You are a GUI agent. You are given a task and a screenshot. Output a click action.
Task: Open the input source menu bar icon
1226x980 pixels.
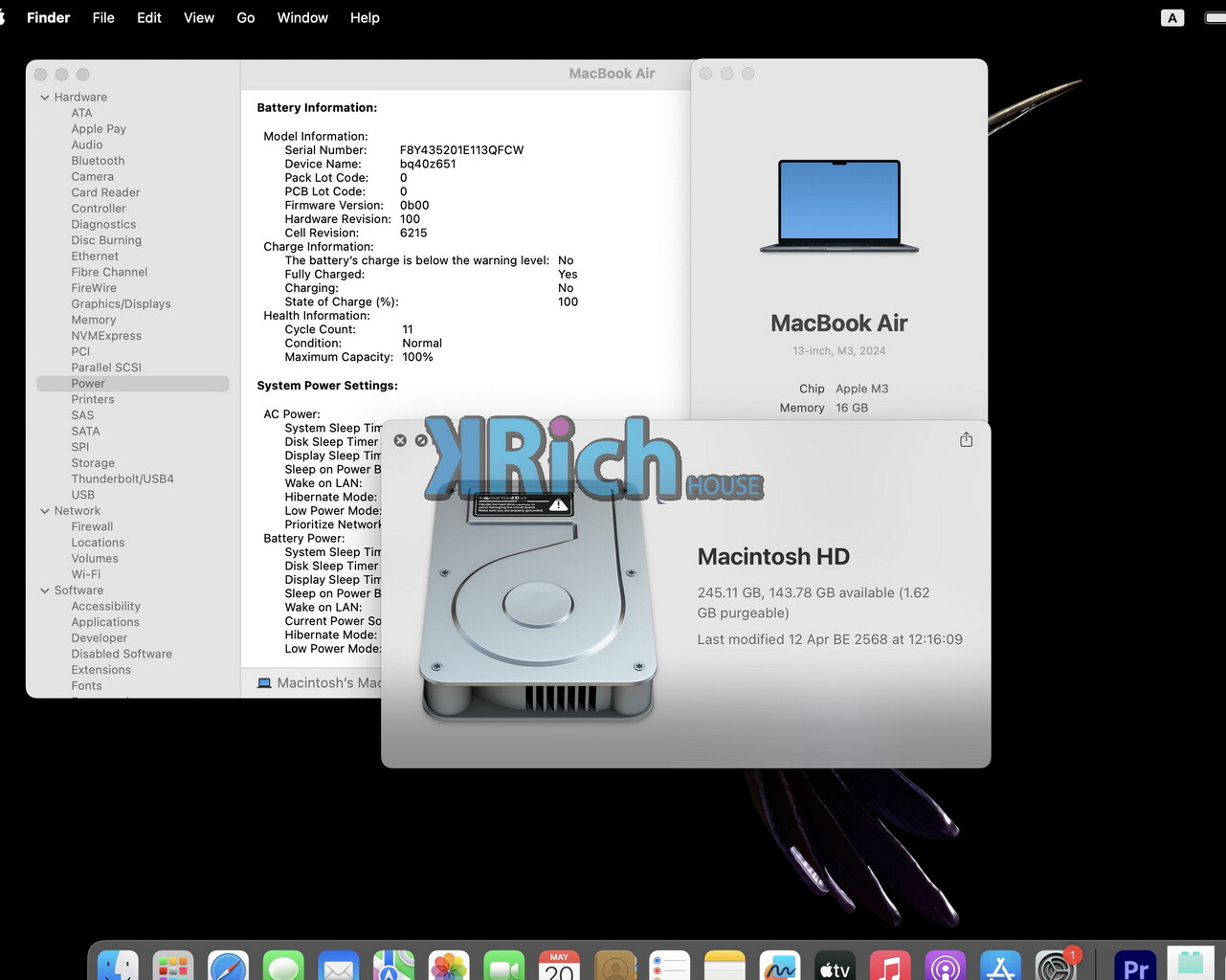point(1172,17)
